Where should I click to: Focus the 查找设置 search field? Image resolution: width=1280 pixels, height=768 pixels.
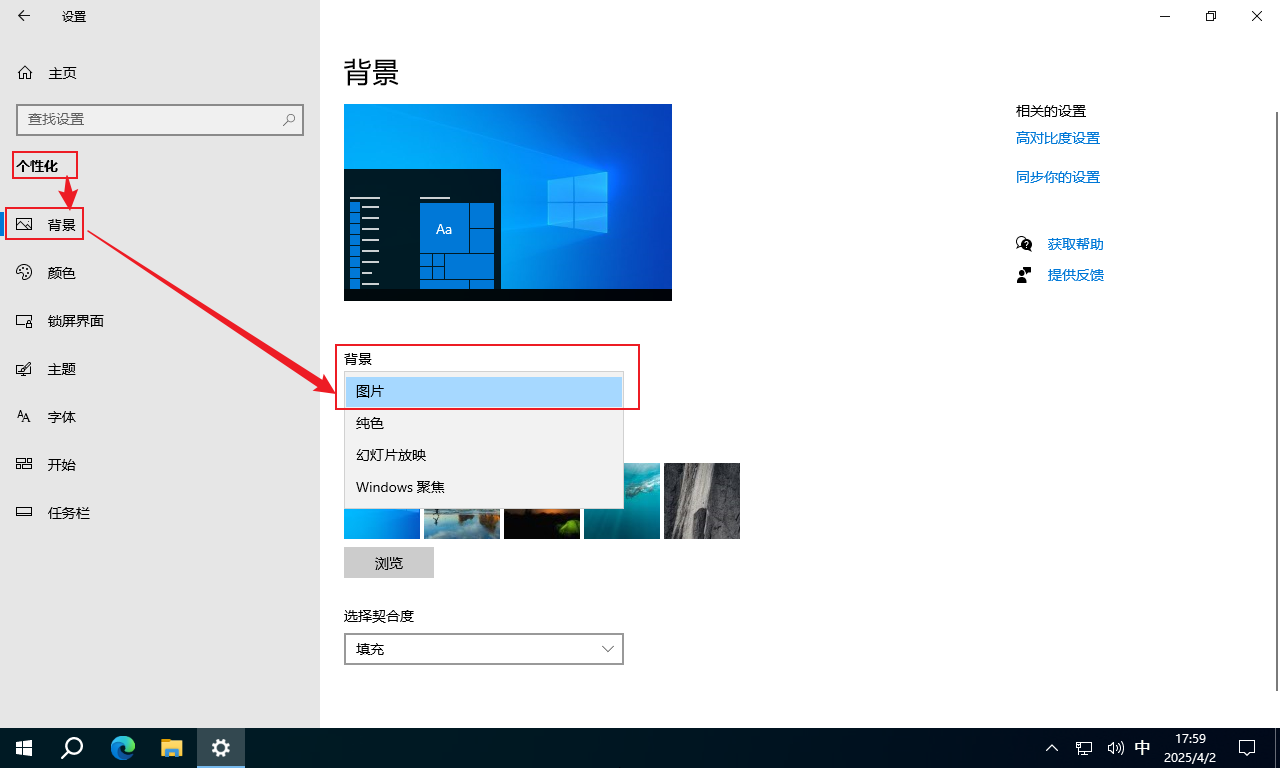(x=160, y=119)
